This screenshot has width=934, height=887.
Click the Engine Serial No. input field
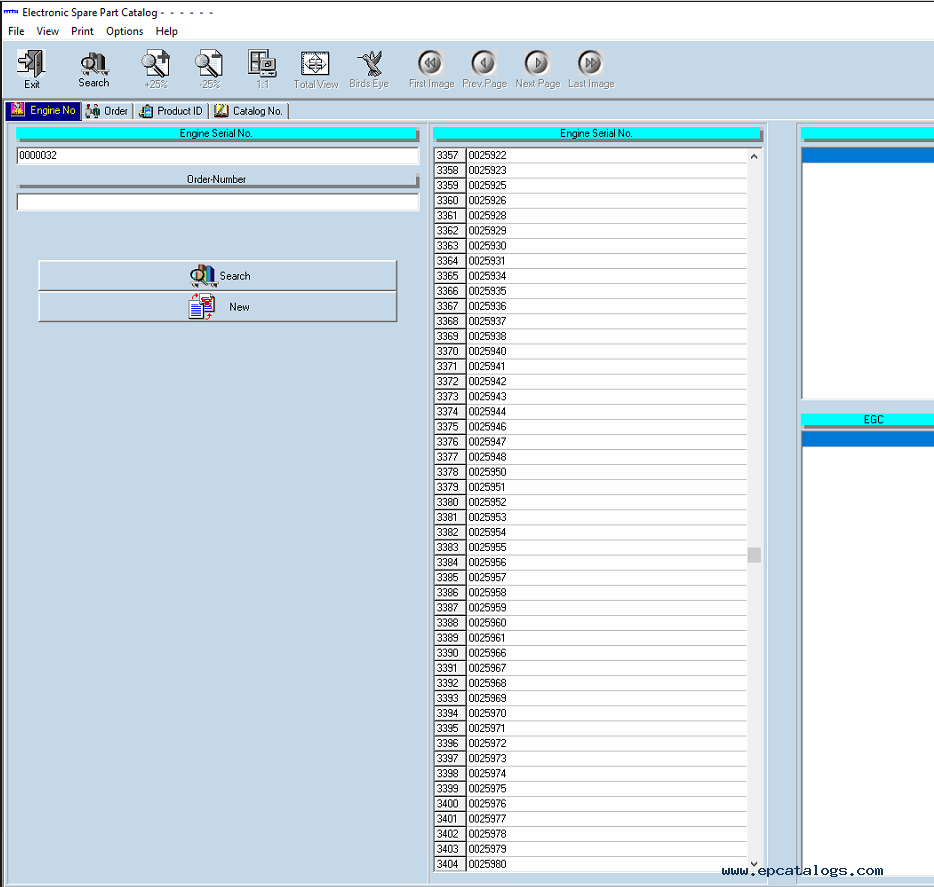click(x=217, y=156)
